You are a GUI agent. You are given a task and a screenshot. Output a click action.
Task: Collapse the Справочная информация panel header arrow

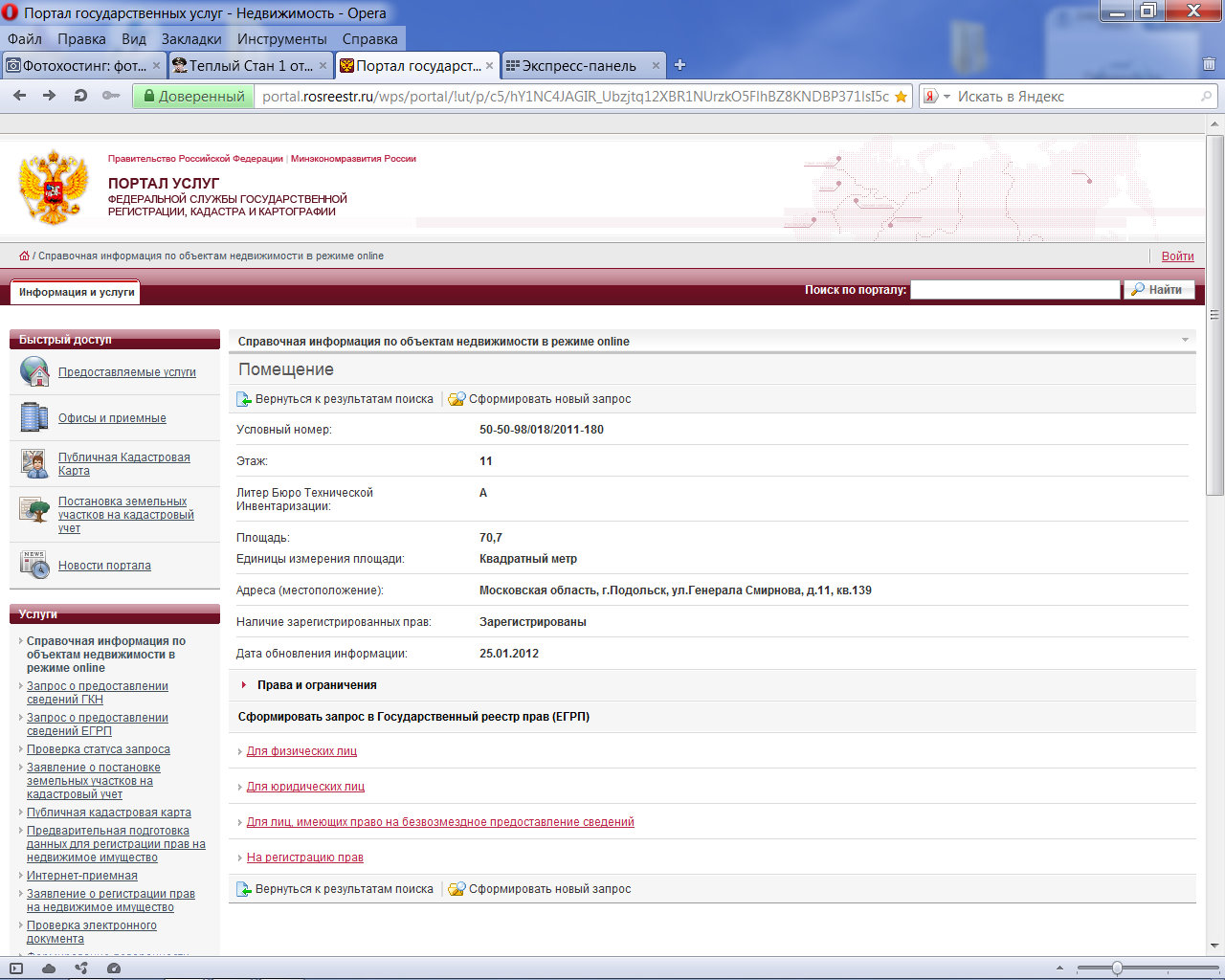(1185, 341)
